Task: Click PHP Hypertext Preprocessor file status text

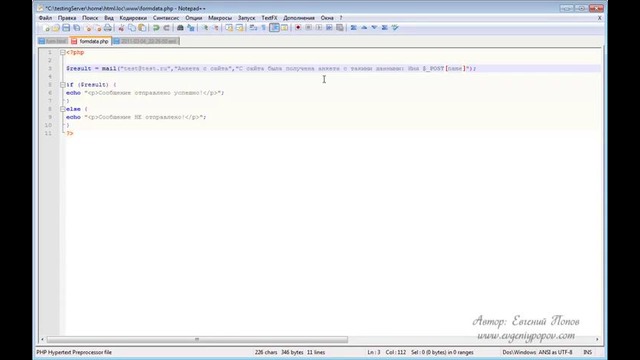Action: click(74, 352)
